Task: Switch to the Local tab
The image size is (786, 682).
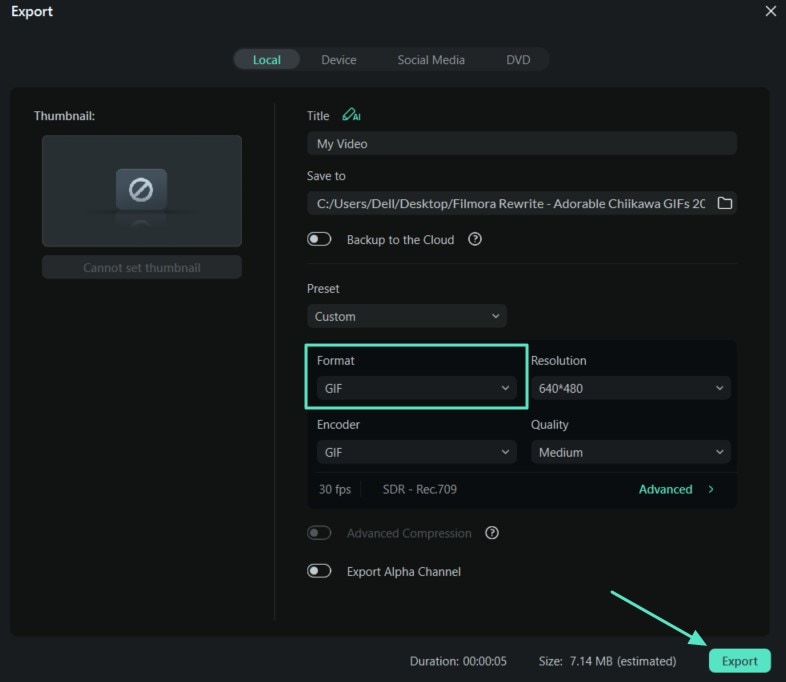Action: coord(267,60)
